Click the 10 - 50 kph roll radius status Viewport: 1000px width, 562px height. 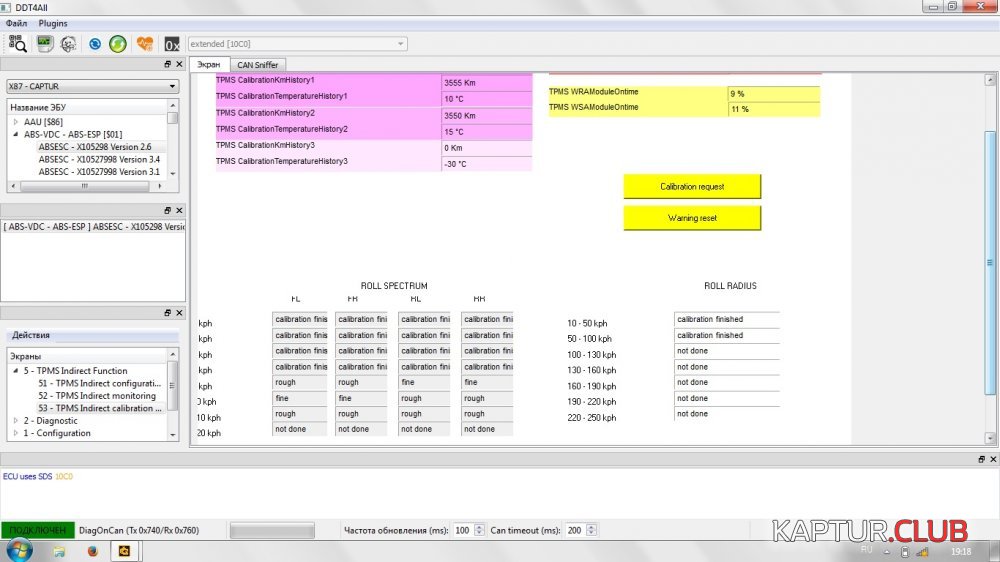(726, 319)
